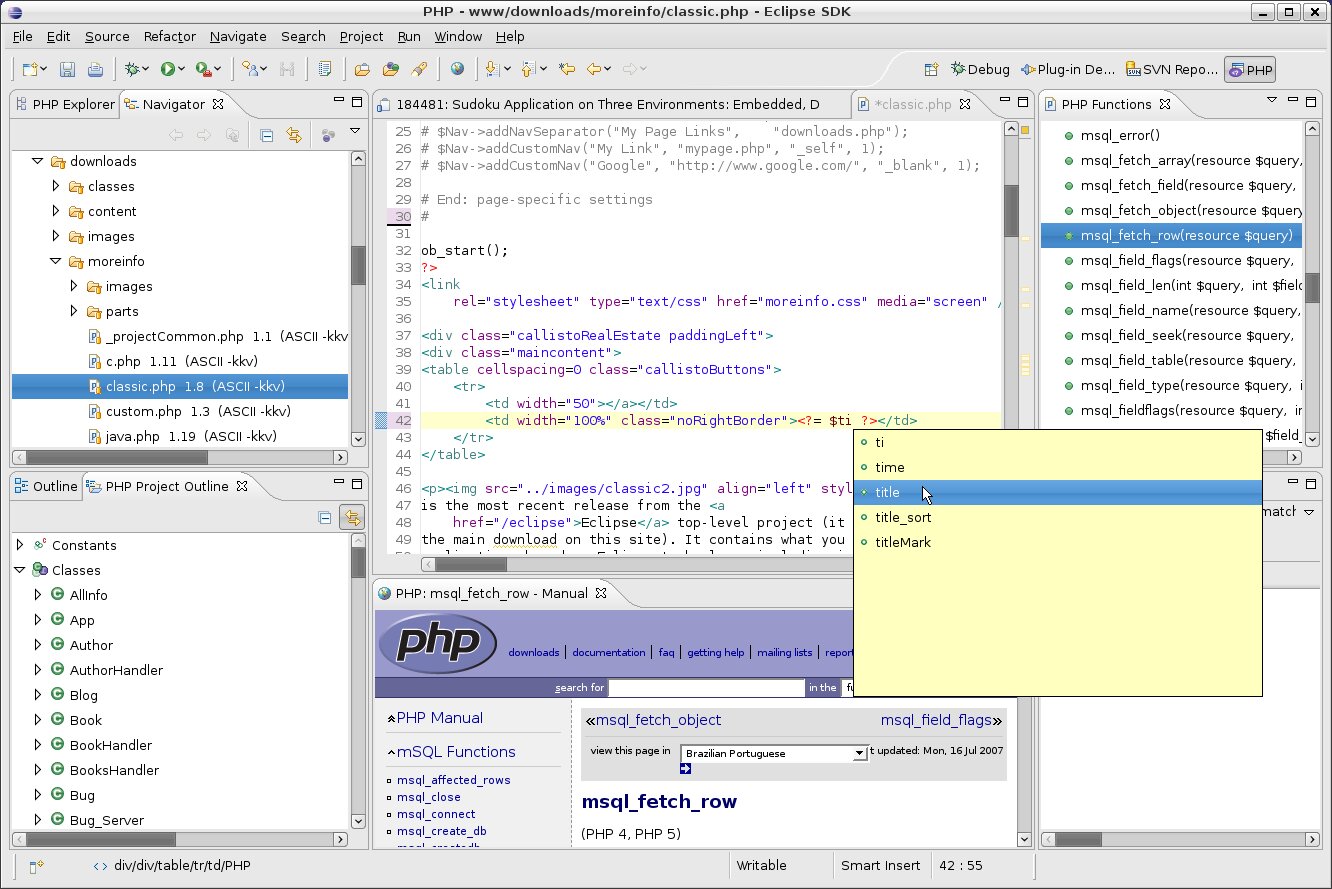1332x889 pixels.
Task: Click the getting help link
Action: 716,652
